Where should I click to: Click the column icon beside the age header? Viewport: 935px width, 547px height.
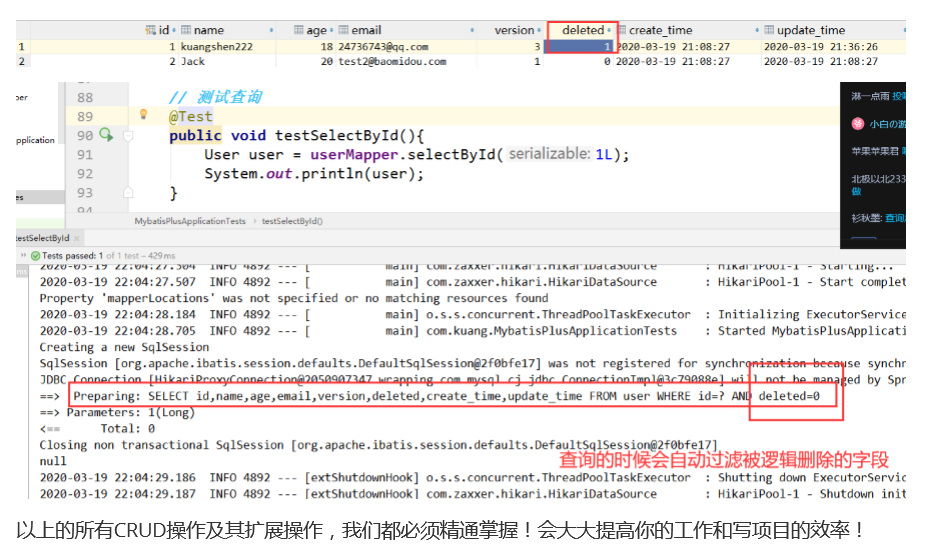299,30
